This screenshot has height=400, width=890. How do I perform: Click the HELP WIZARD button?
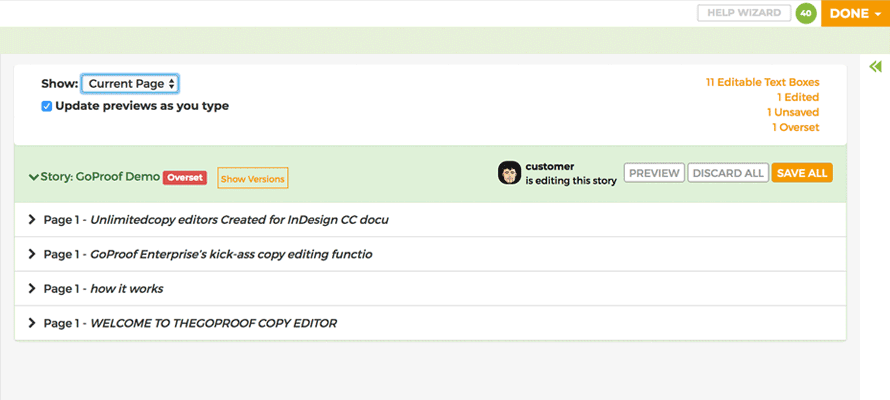click(744, 13)
